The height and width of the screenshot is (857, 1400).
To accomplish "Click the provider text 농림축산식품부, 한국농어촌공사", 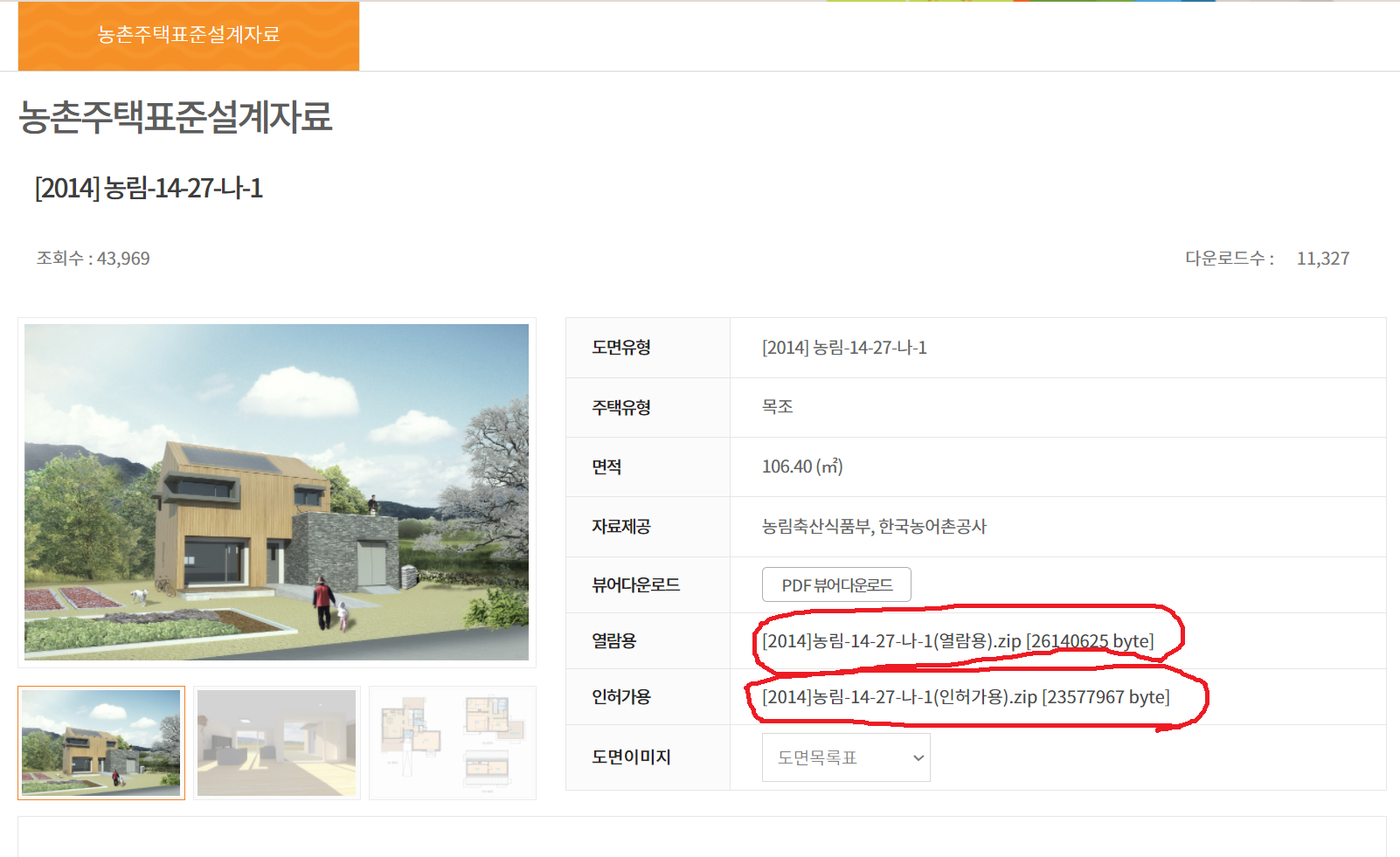I will pyautogui.click(x=874, y=527).
